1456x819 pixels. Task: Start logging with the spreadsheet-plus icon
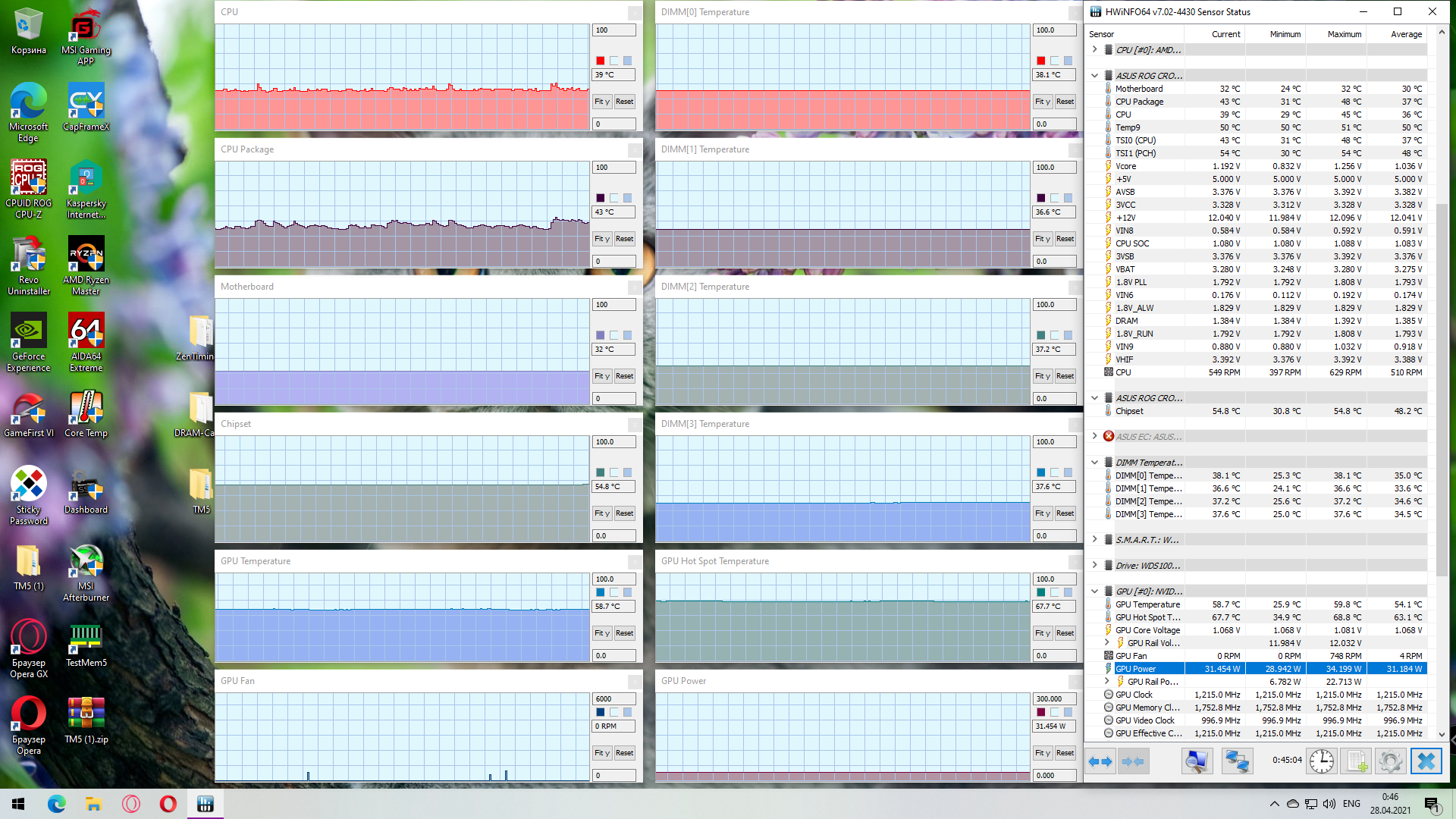[x=1356, y=761]
